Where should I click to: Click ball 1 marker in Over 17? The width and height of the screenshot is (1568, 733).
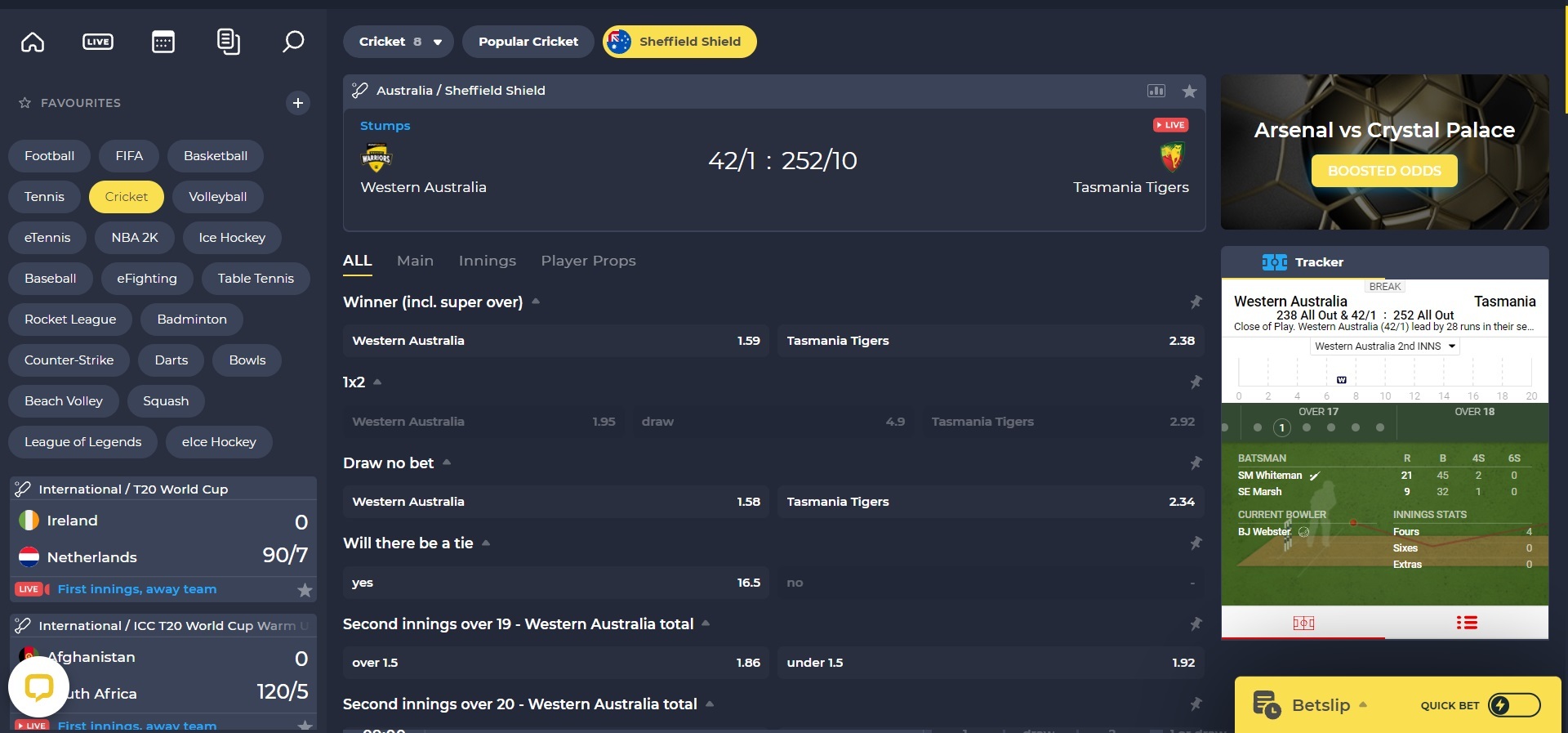tap(1282, 427)
